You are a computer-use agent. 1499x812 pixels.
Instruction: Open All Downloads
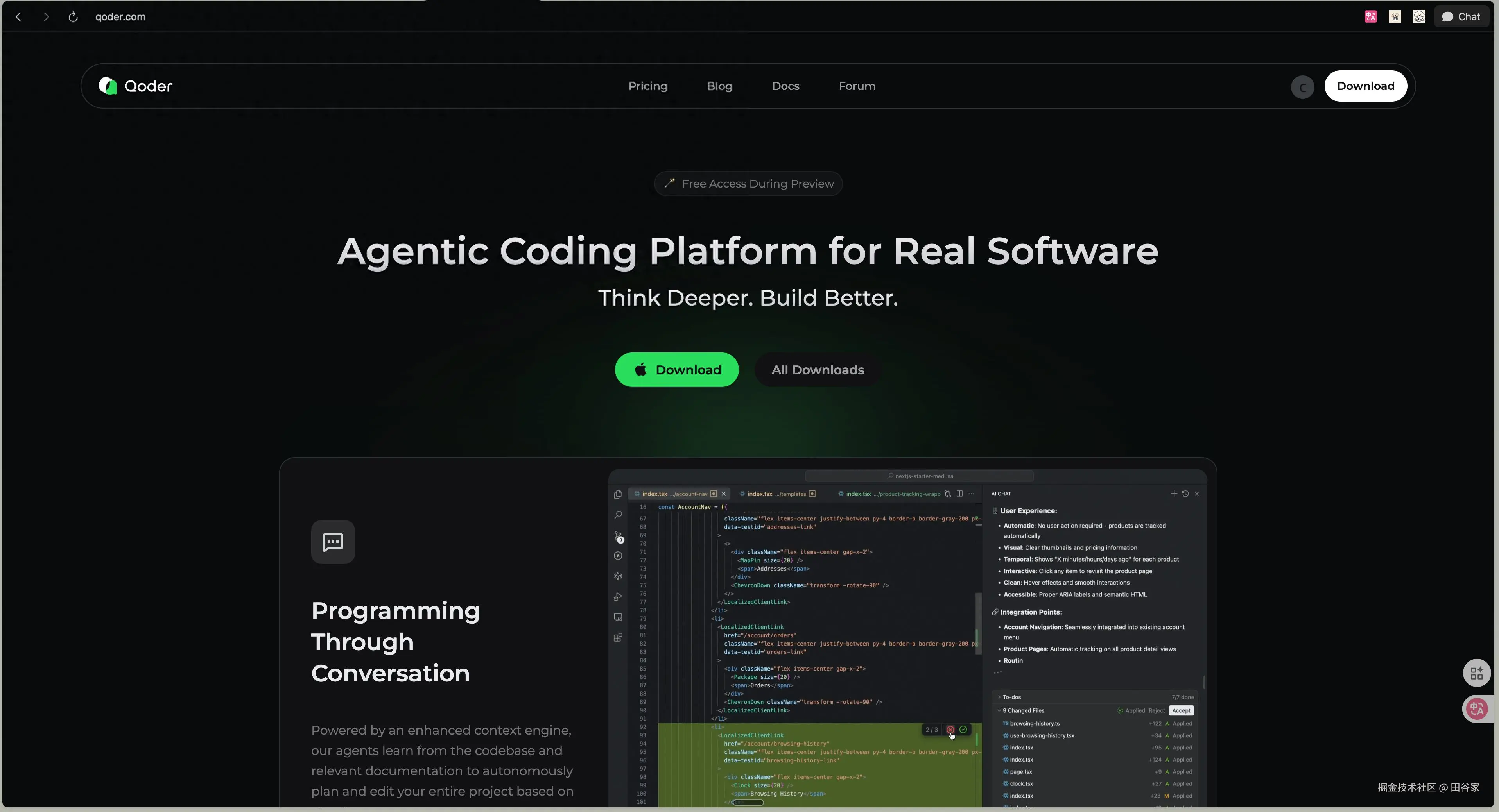coord(817,370)
